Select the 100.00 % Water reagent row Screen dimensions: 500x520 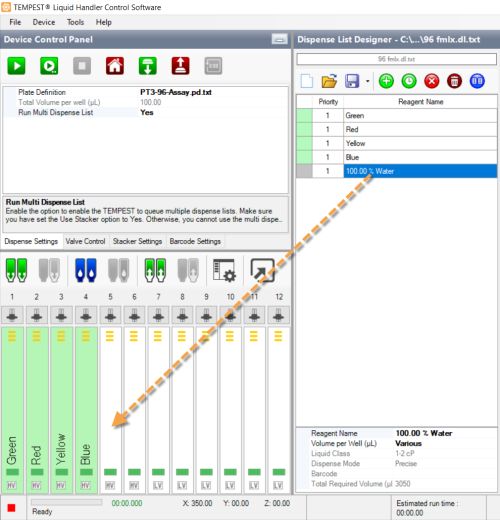click(397, 171)
